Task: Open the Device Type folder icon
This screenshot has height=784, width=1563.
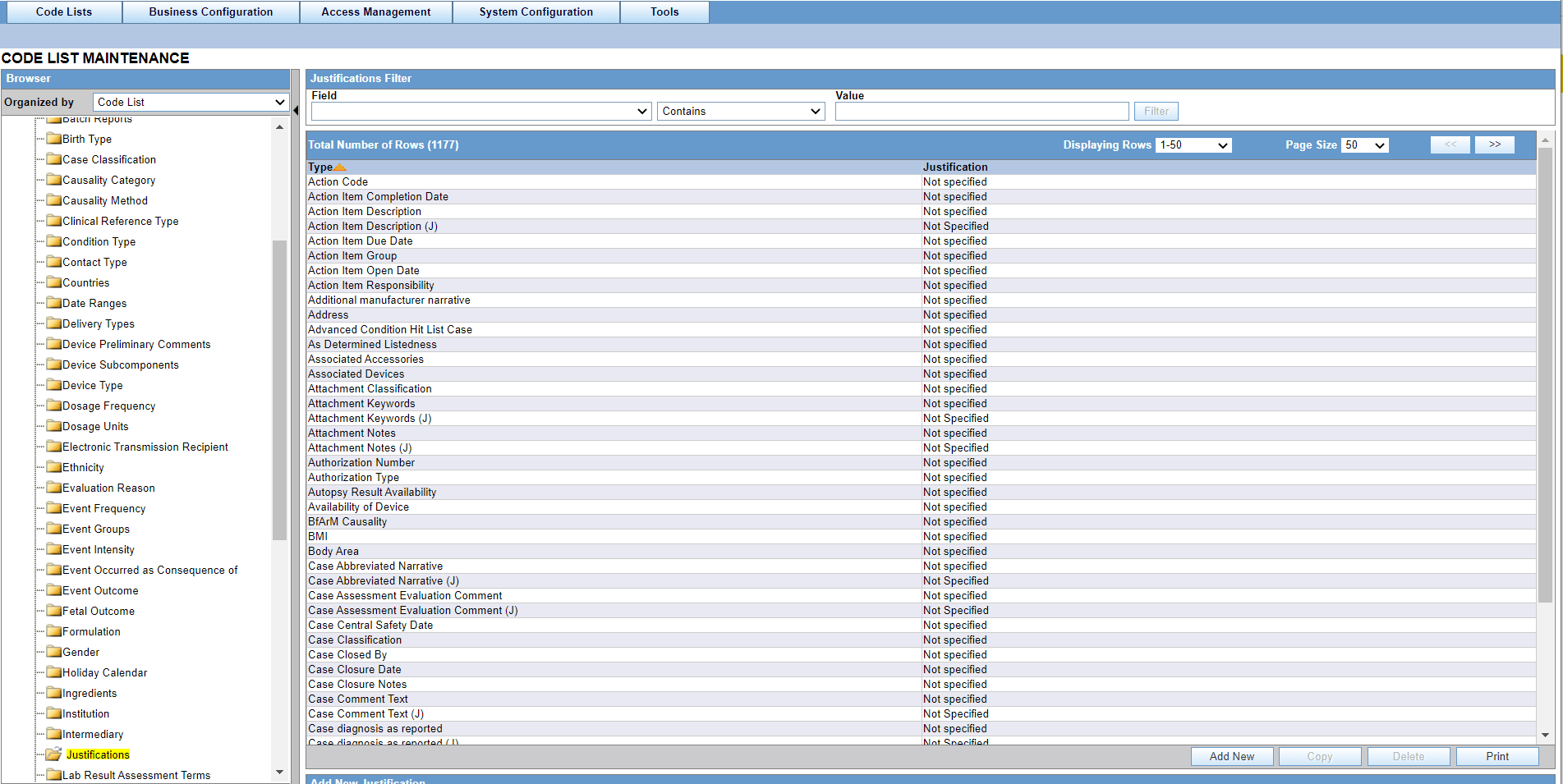Action: 54,385
